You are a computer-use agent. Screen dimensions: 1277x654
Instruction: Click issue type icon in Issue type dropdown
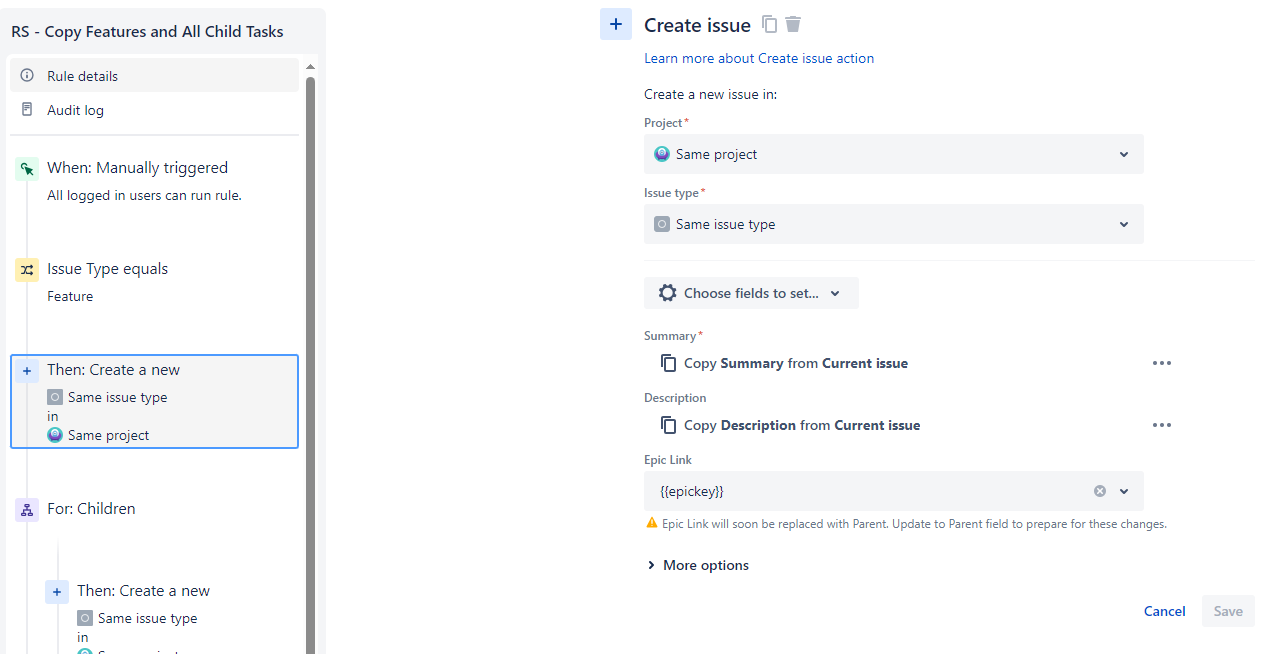(662, 224)
